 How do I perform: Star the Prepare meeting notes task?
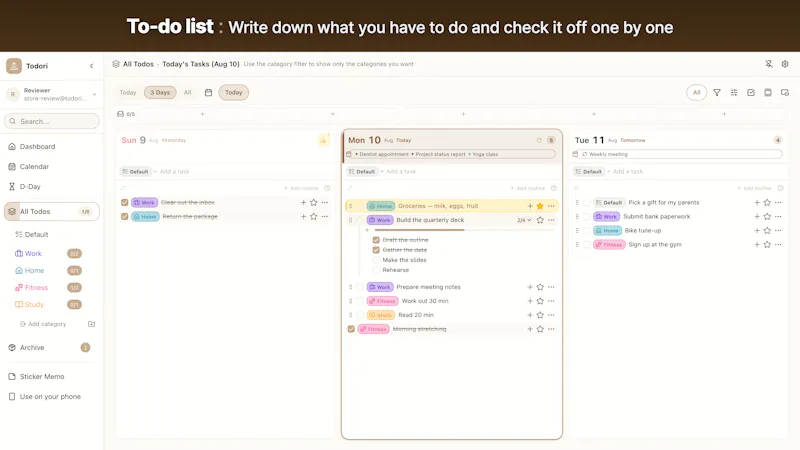click(540, 287)
